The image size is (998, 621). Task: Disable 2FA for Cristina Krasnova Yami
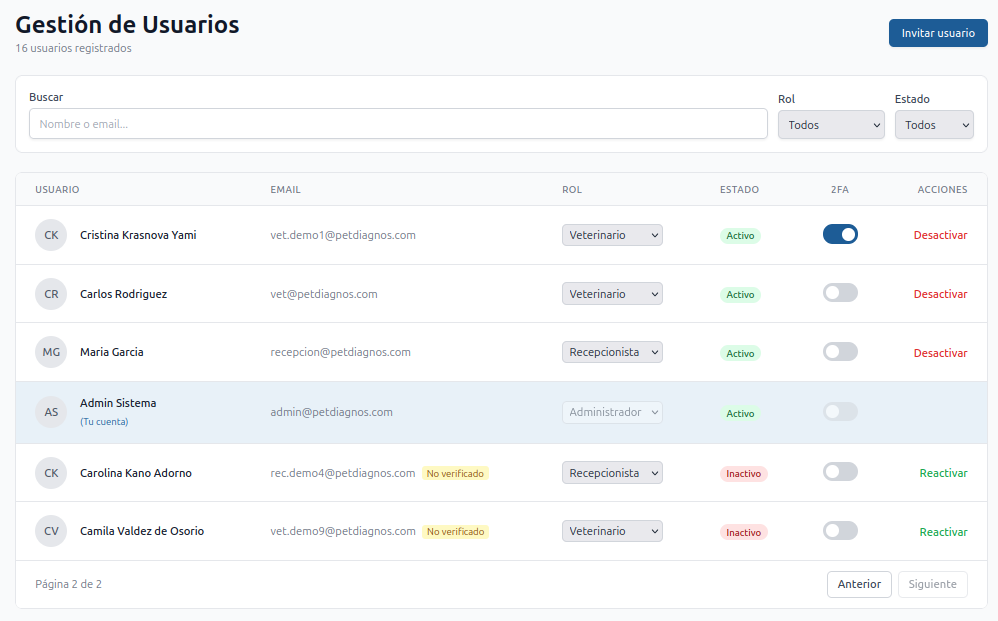(840, 234)
